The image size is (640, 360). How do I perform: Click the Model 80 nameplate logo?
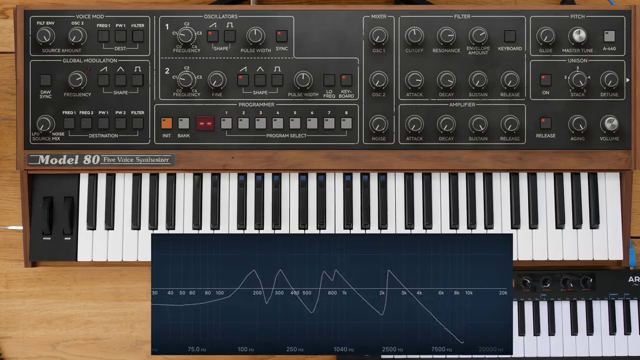tap(102, 160)
